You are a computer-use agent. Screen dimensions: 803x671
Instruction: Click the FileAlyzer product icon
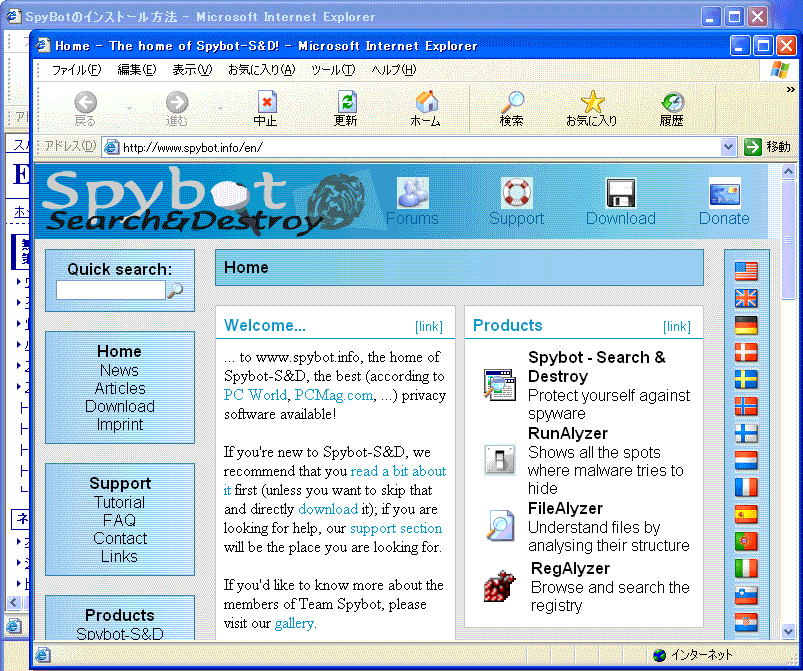point(500,525)
